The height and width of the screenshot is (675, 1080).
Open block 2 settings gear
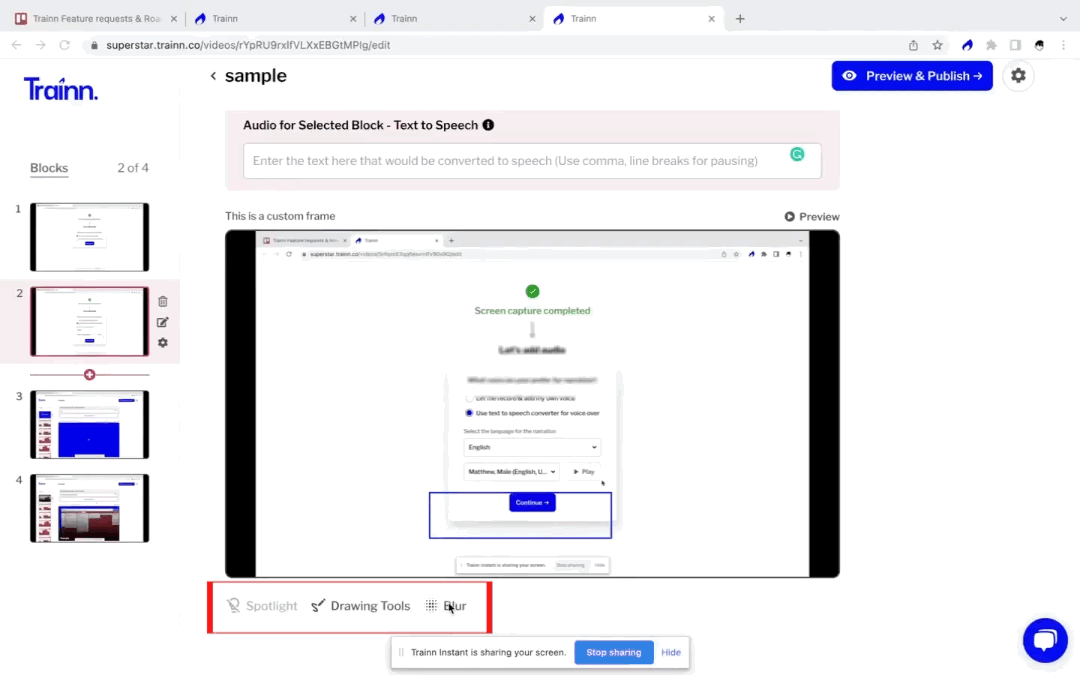coord(163,342)
